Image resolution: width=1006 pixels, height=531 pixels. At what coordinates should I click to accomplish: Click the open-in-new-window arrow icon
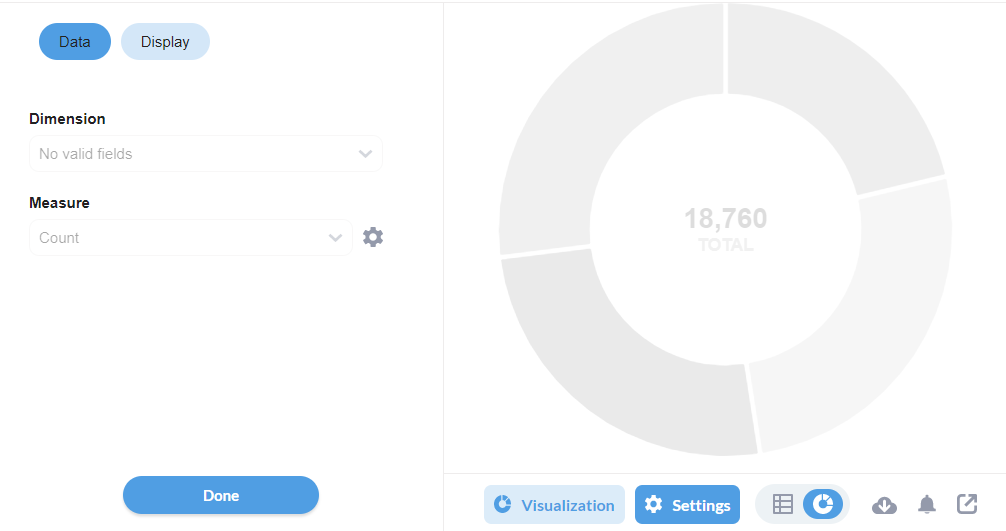point(967,504)
